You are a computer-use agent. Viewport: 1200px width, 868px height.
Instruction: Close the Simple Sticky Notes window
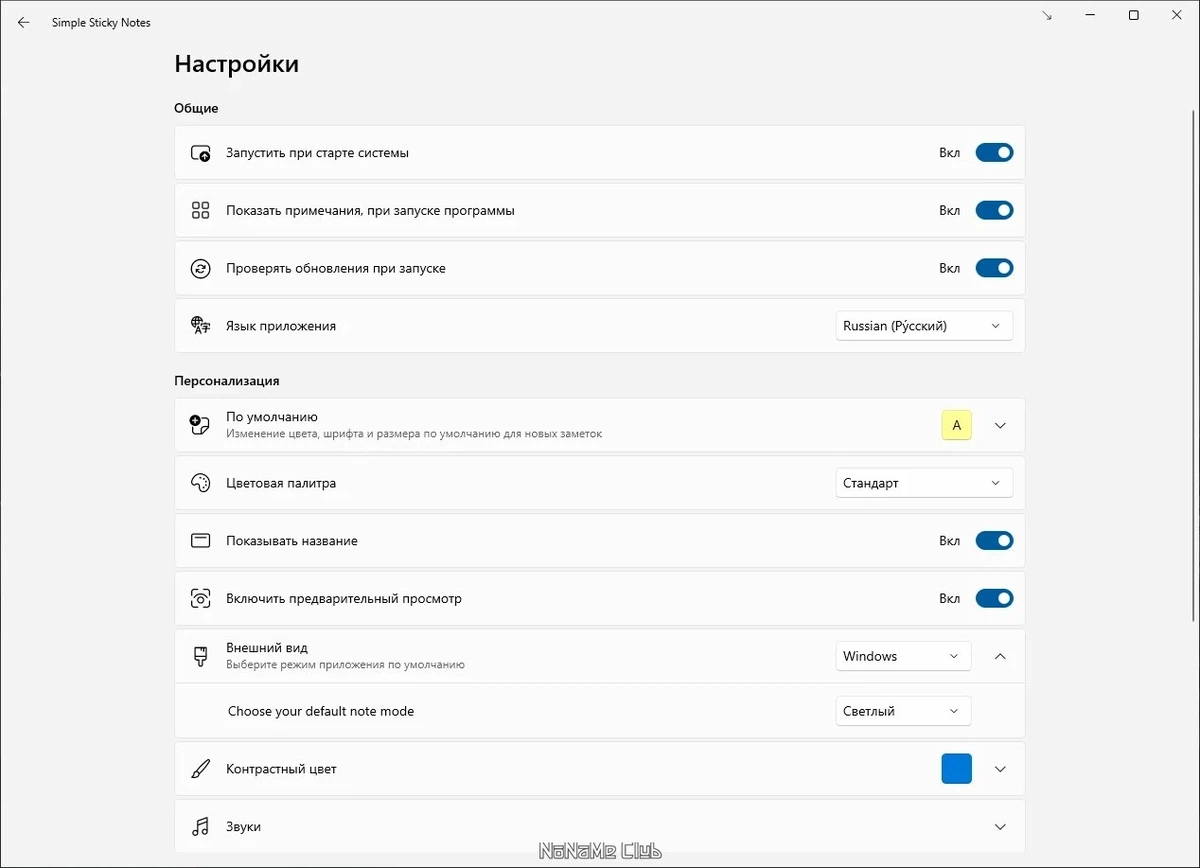point(1177,15)
